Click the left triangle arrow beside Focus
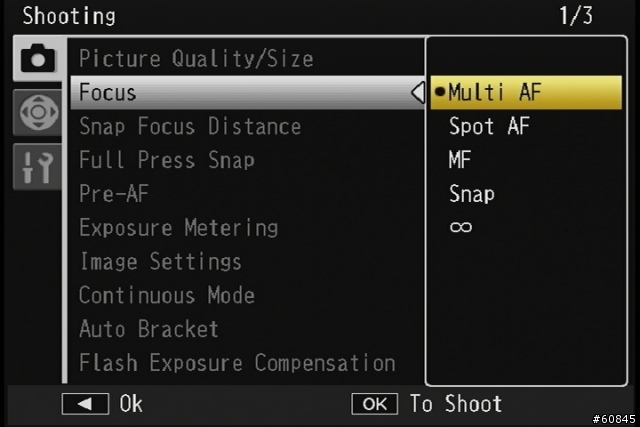Screen dimensions: 640x427 [418, 92]
